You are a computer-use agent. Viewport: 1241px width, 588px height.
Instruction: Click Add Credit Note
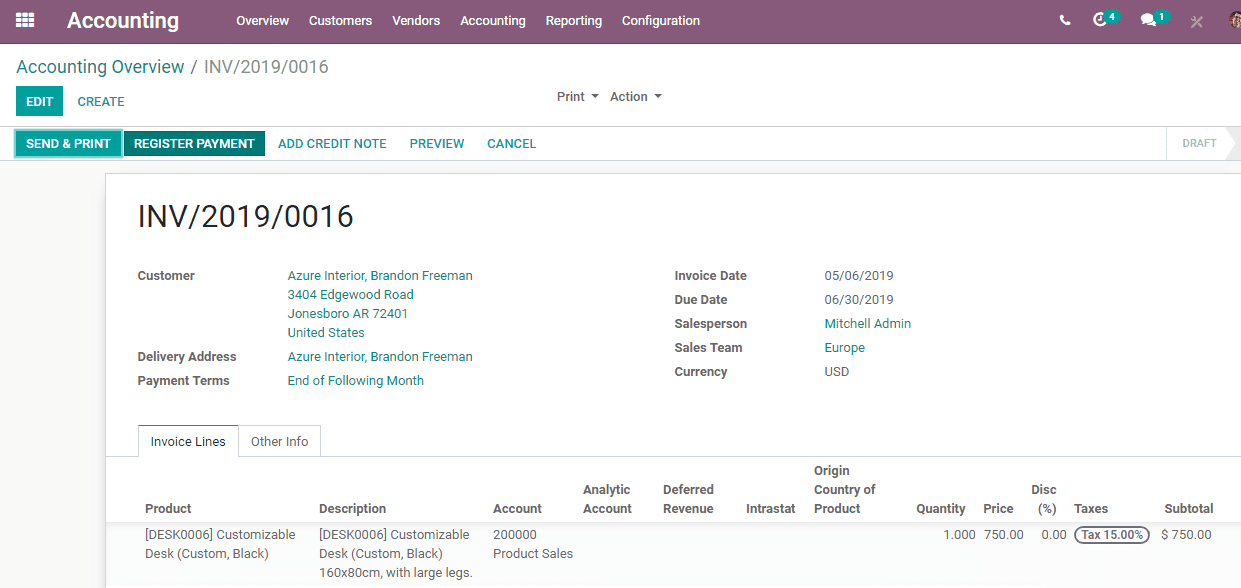pyautogui.click(x=332, y=144)
